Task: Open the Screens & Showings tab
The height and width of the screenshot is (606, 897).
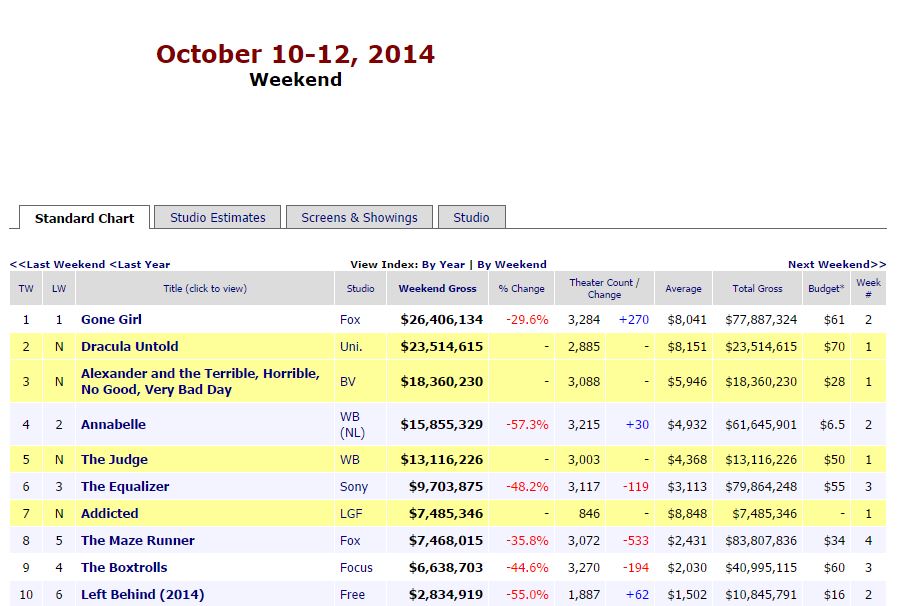Action: [x=359, y=217]
